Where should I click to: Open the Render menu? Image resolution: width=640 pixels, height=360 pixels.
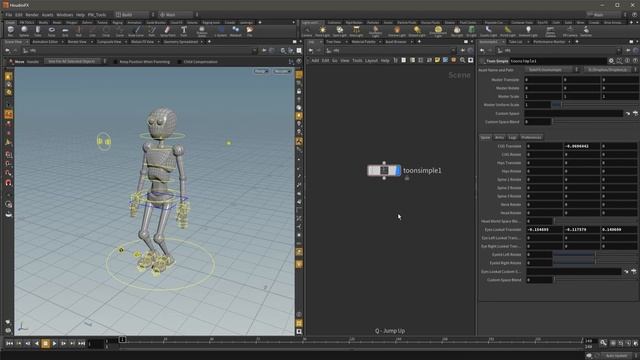(x=32, y=15)
